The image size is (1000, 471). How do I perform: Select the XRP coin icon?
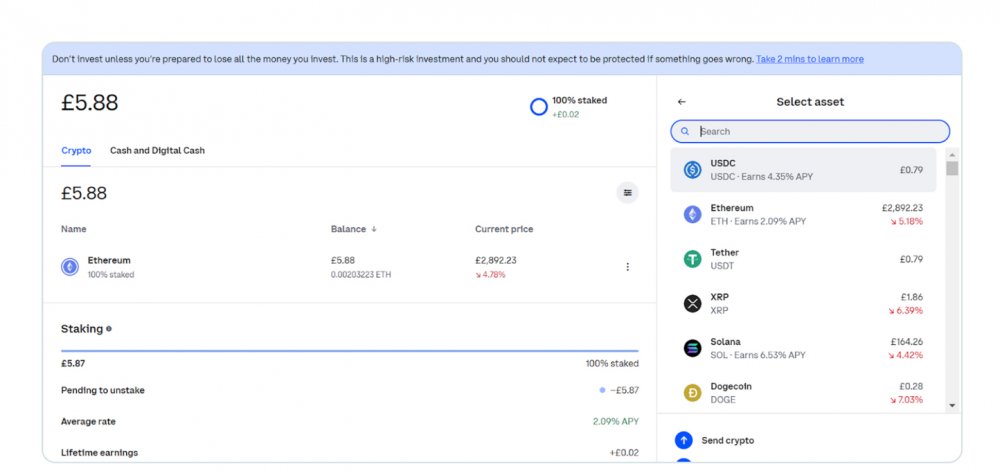pyautogui.click(x=693, y=304)
